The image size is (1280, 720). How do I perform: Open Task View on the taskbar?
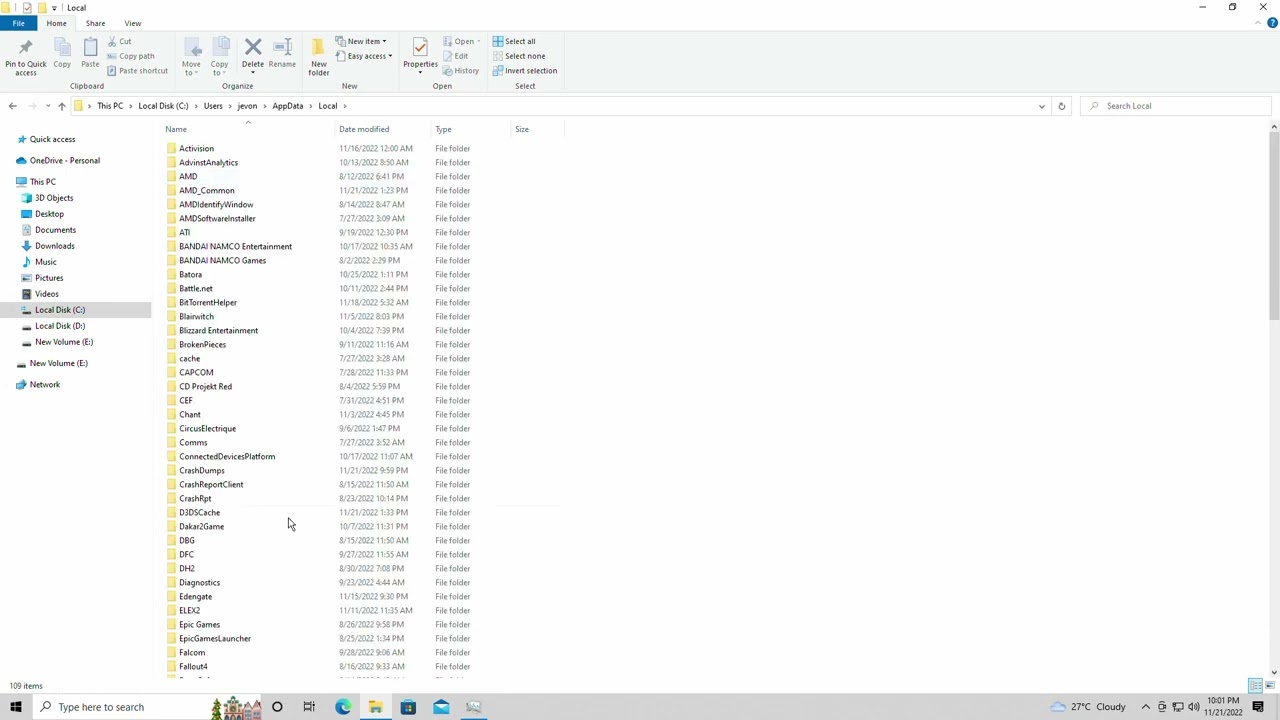[x=309, y=707]
